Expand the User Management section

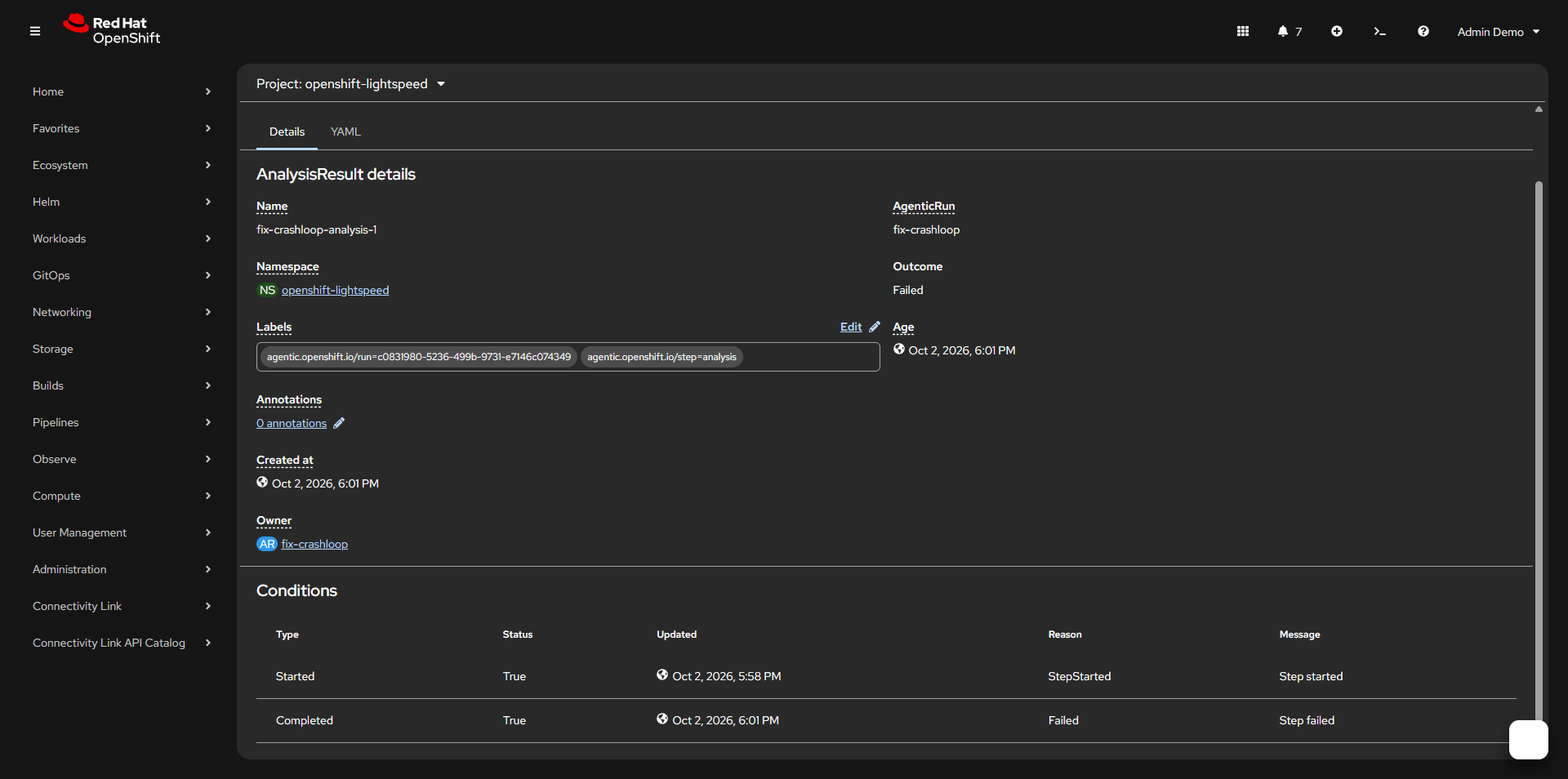tap(122, 532)
